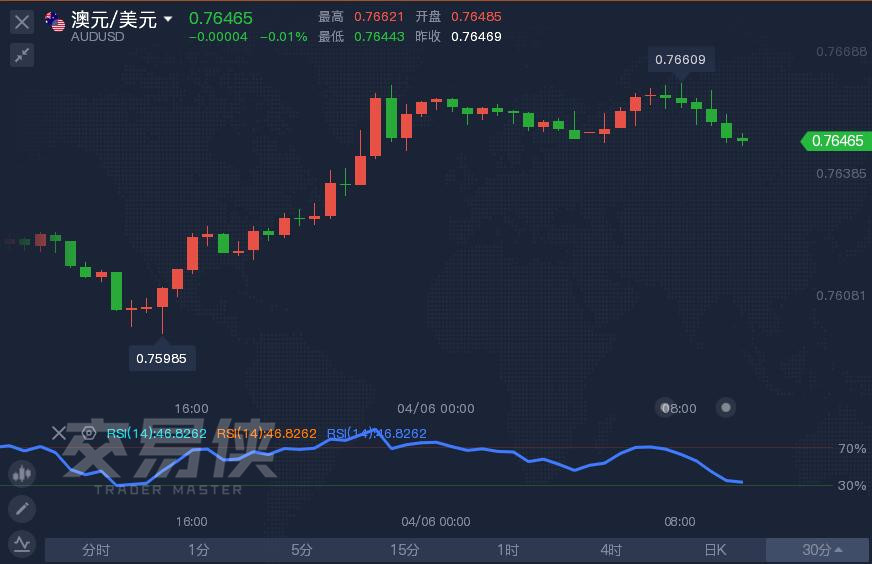Image resolution: width=872 pixels, height=564 pixels.
Task: Select the 15分 timeframe tab
Action: click(404, 550)
